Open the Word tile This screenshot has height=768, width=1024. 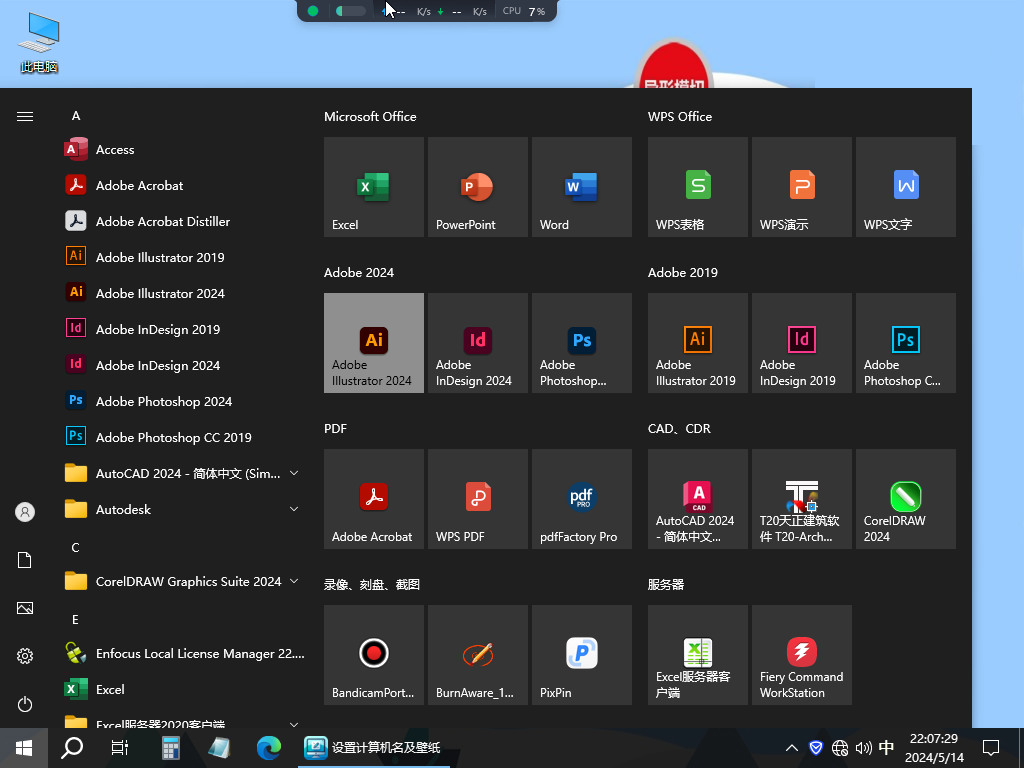click(x=582, y=187)
